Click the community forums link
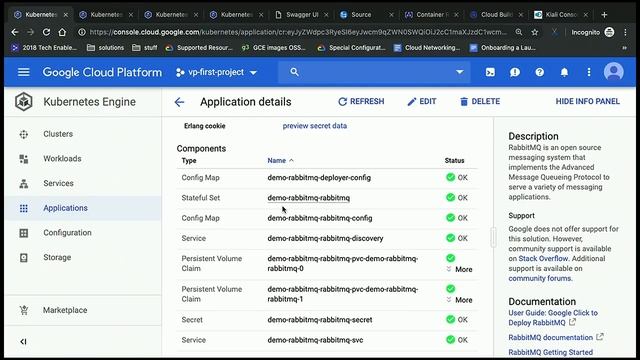Image resolution: width=640 pixels, height=360 pixels. tap(540, 278)
